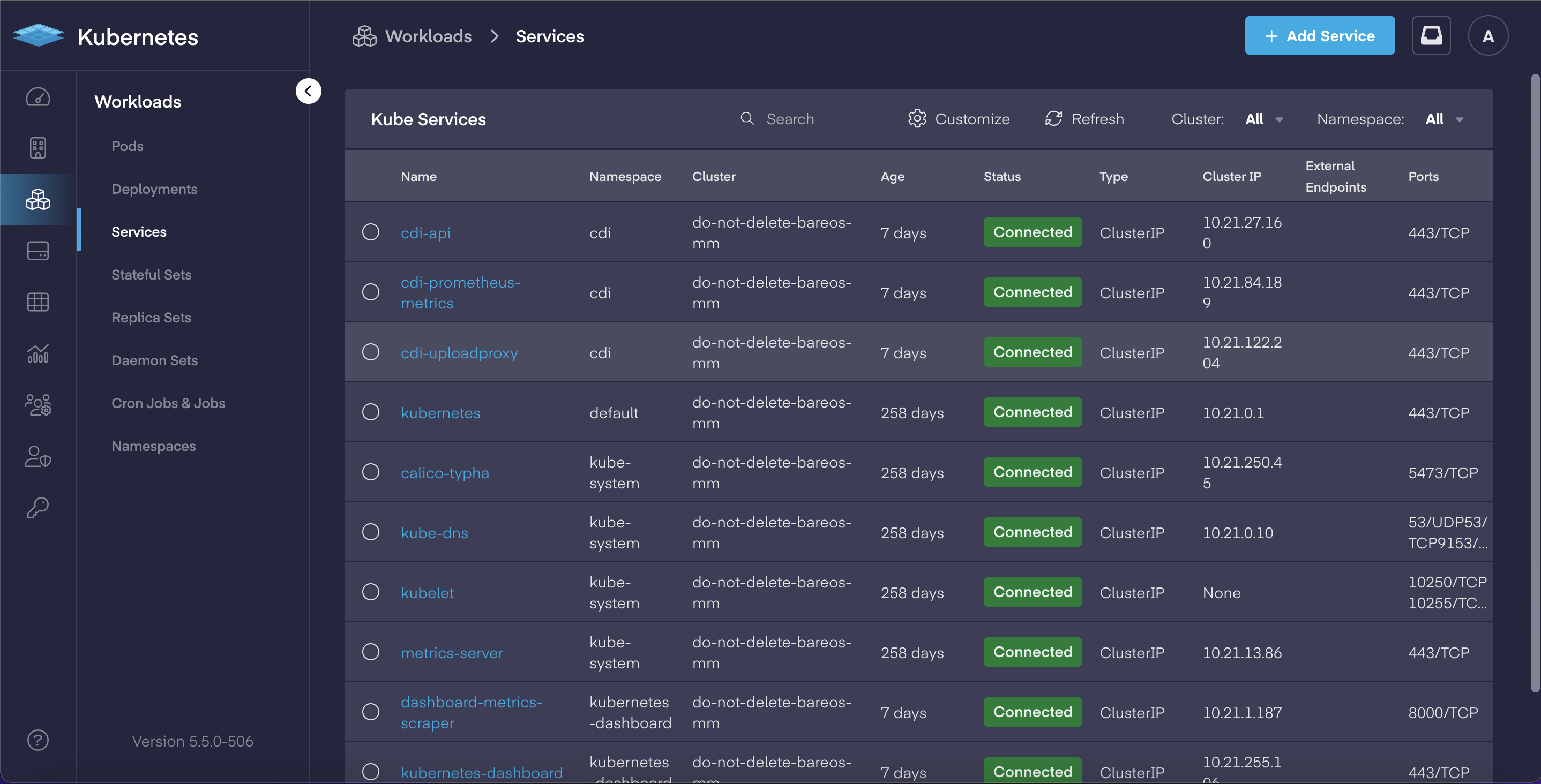This screenshot has height=784, width=1541.
Task: Click the Refresh arrows icon
Action: (1053, 118)
